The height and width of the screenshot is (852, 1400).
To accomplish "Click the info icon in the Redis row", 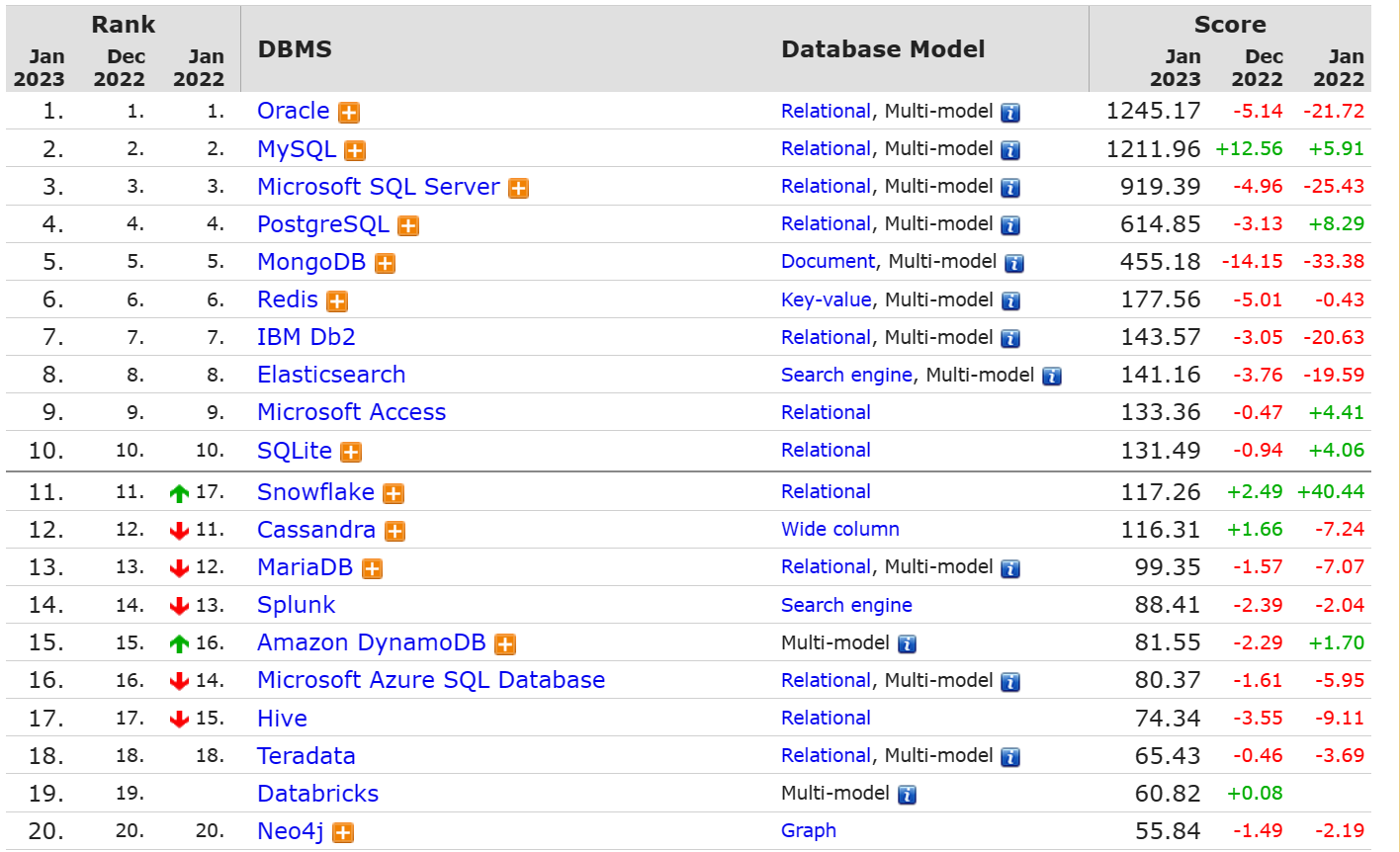I will (1010, 301).
